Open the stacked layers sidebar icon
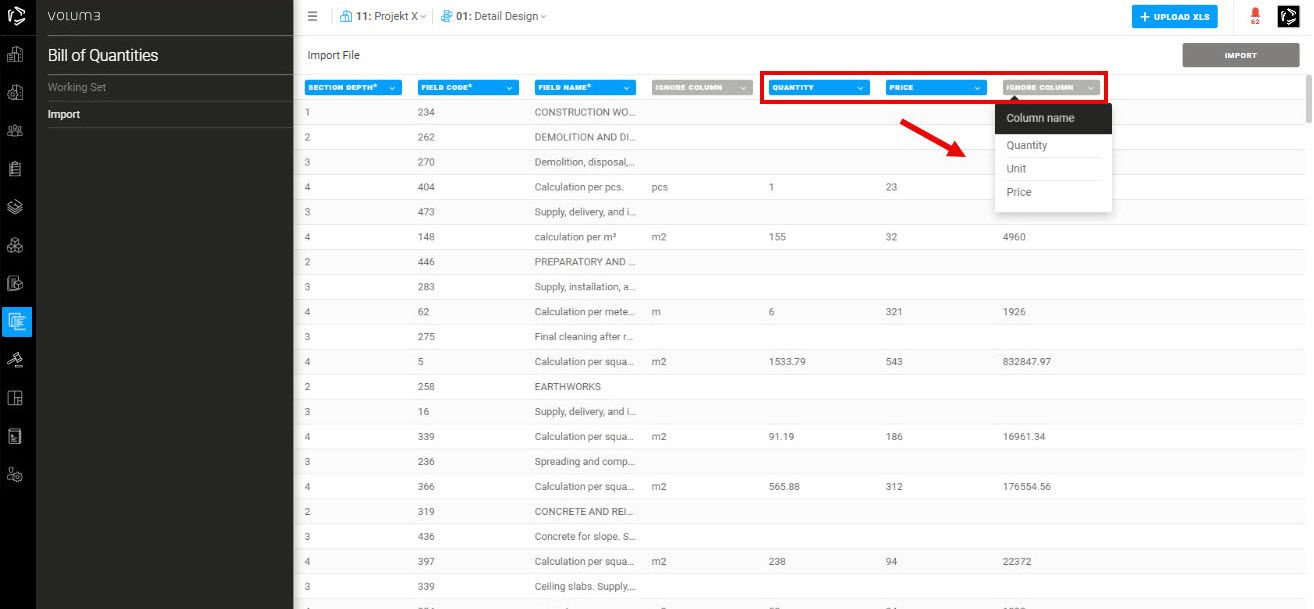Screen dimensions: 1314x609 (x=15, y=207)
